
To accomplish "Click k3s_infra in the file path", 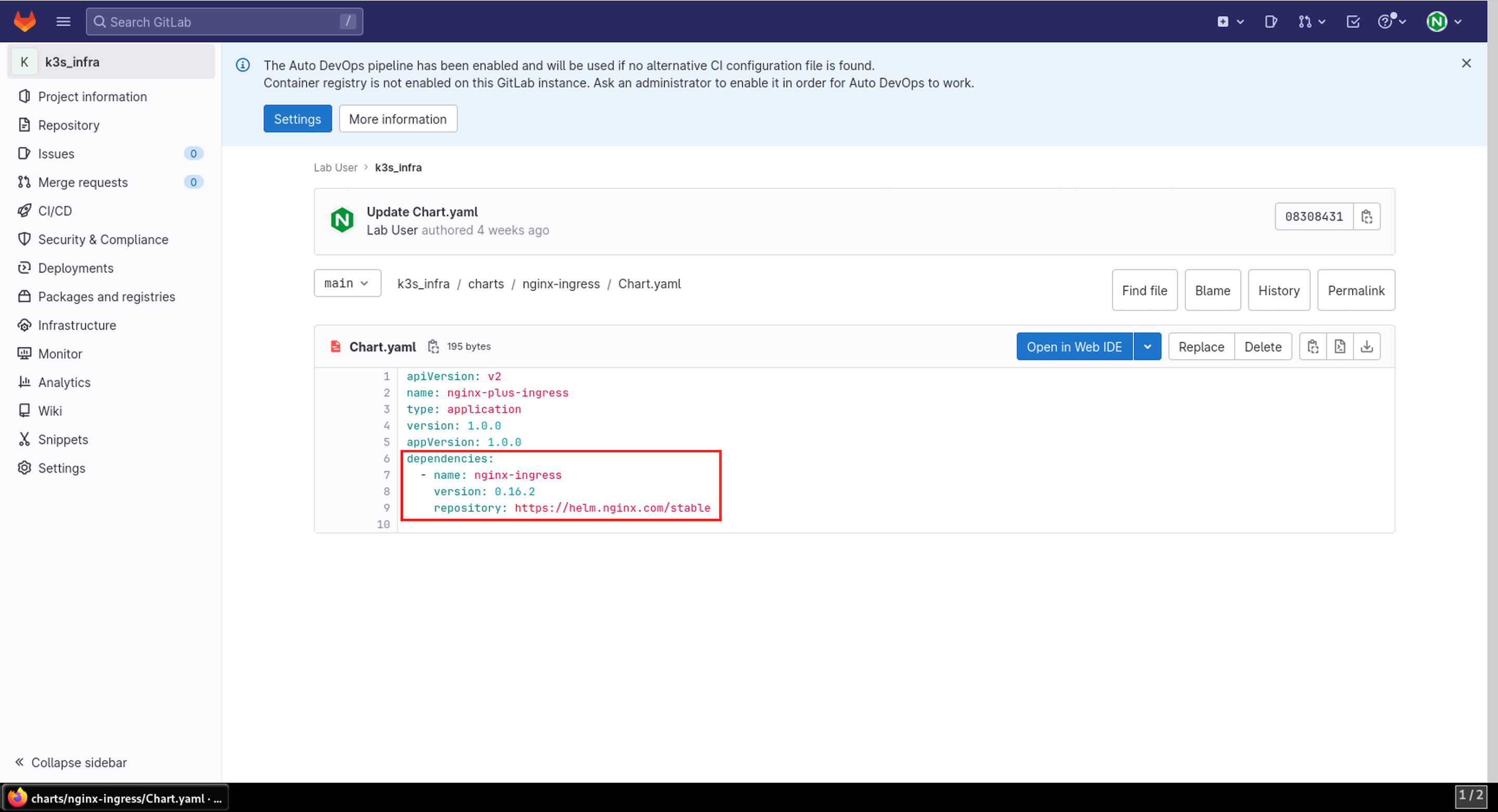I will coord(423,284).
